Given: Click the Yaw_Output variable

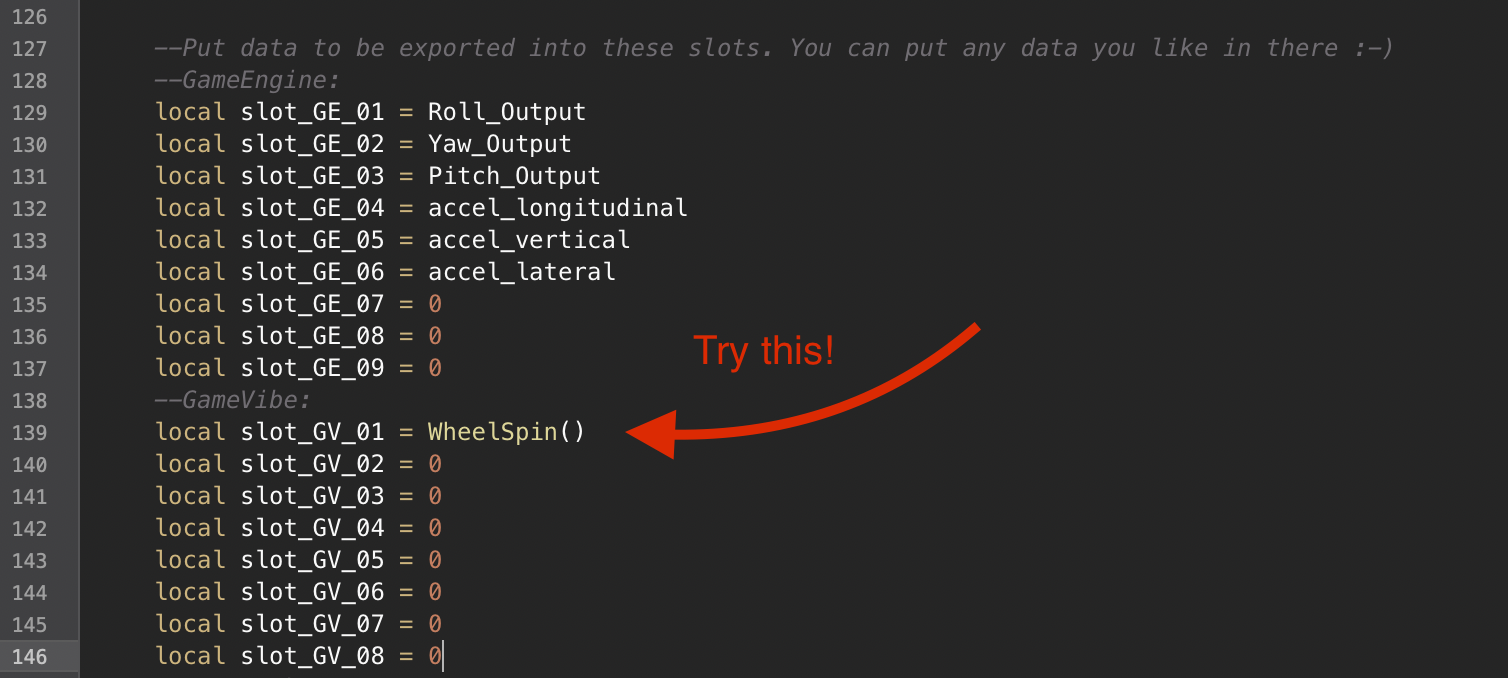Looking at the screenshot, I should (499, 145).
